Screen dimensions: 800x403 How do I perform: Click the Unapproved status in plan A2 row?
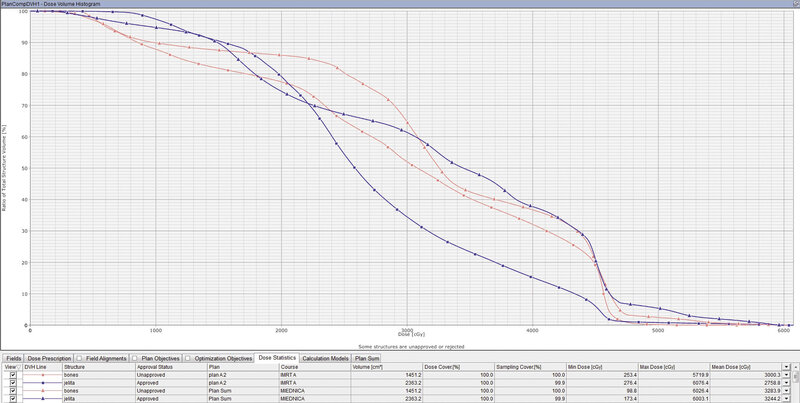pos(171,375)
